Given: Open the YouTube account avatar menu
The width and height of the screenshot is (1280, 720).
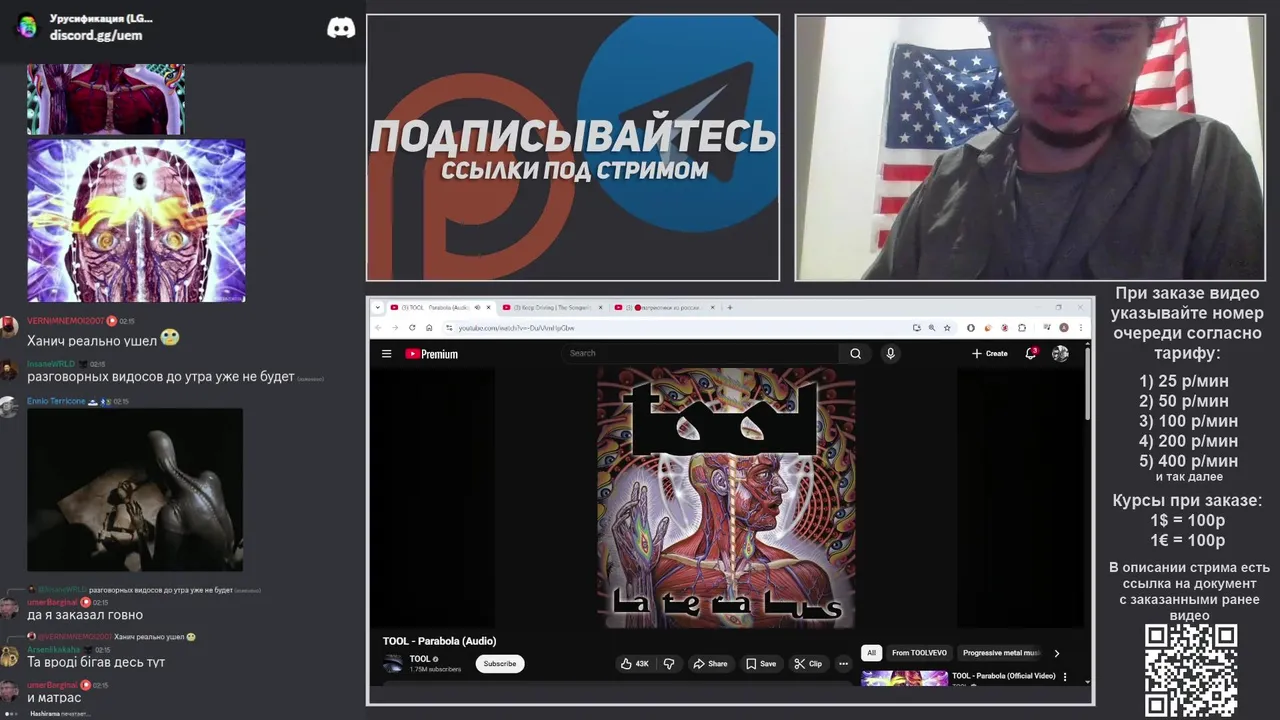Looking at the screenshot, I should pos(1060,353).
